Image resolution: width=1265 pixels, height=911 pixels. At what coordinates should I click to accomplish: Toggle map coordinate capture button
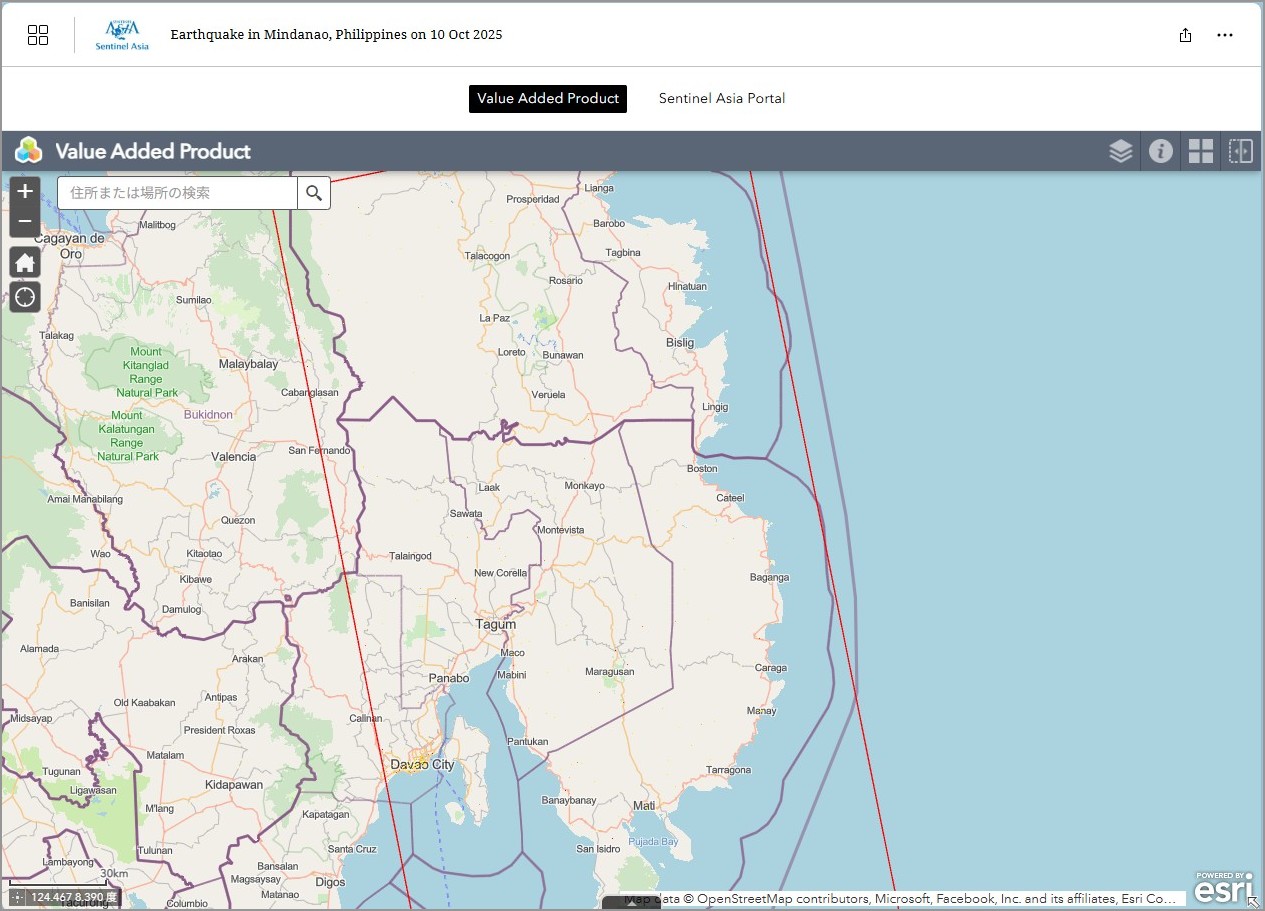click(18, 897)
